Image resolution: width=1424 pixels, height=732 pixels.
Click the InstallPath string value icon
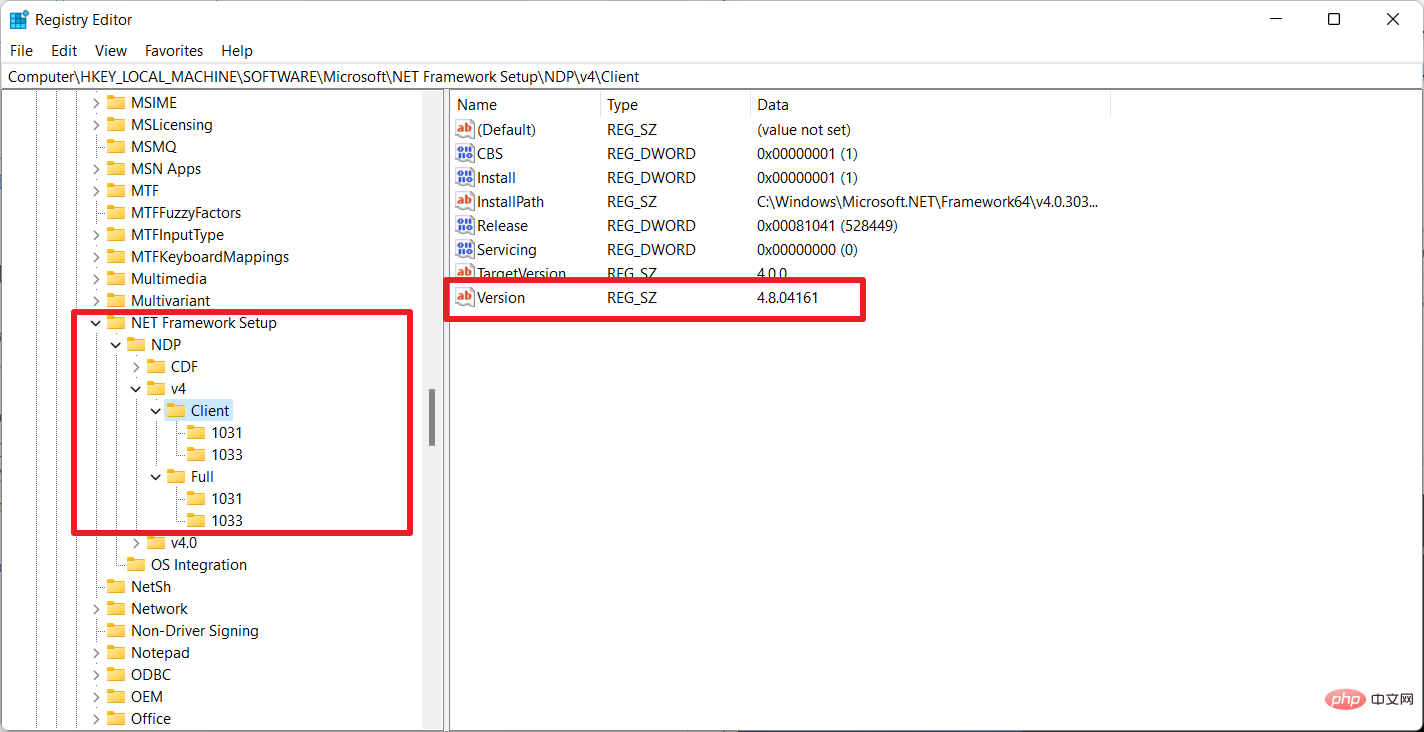pyautogui.click(x=464, y=201)
